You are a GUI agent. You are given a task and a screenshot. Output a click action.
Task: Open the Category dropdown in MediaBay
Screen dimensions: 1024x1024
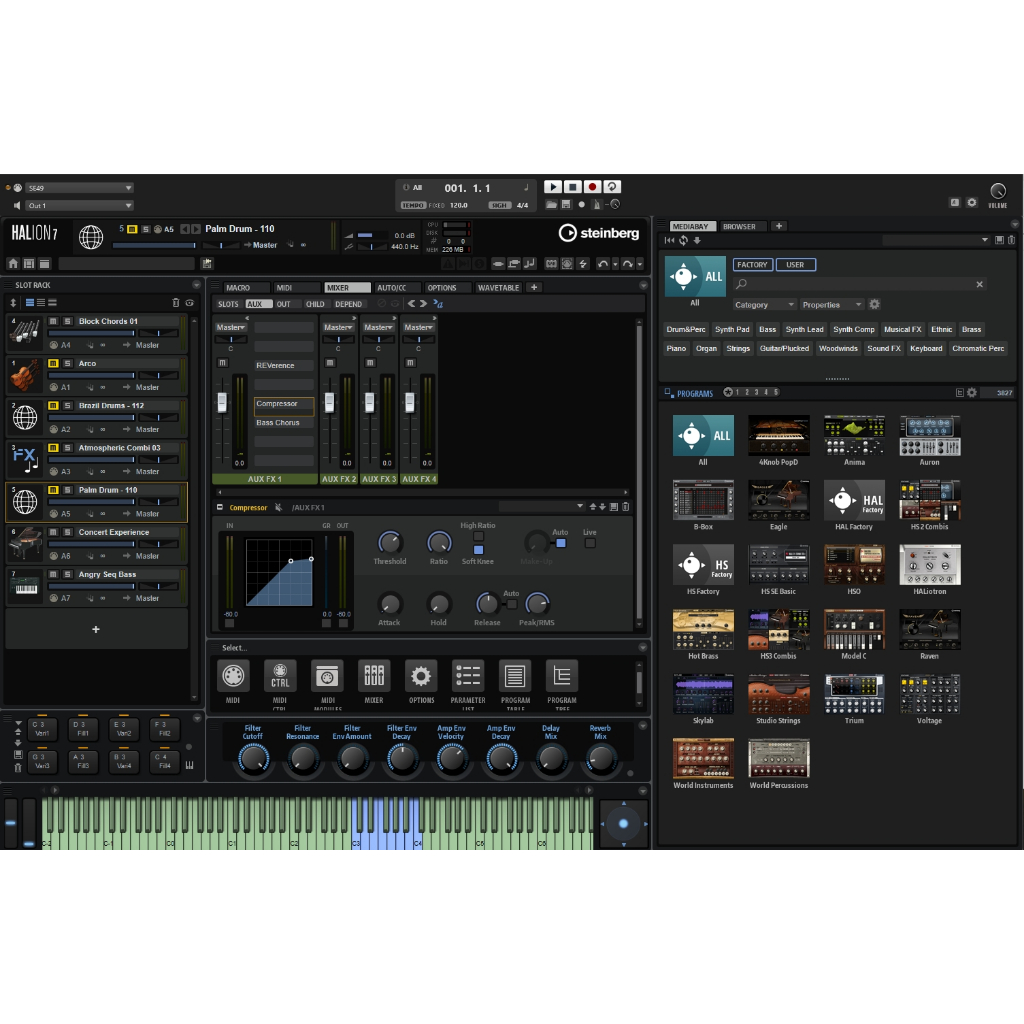pos(764,304)
